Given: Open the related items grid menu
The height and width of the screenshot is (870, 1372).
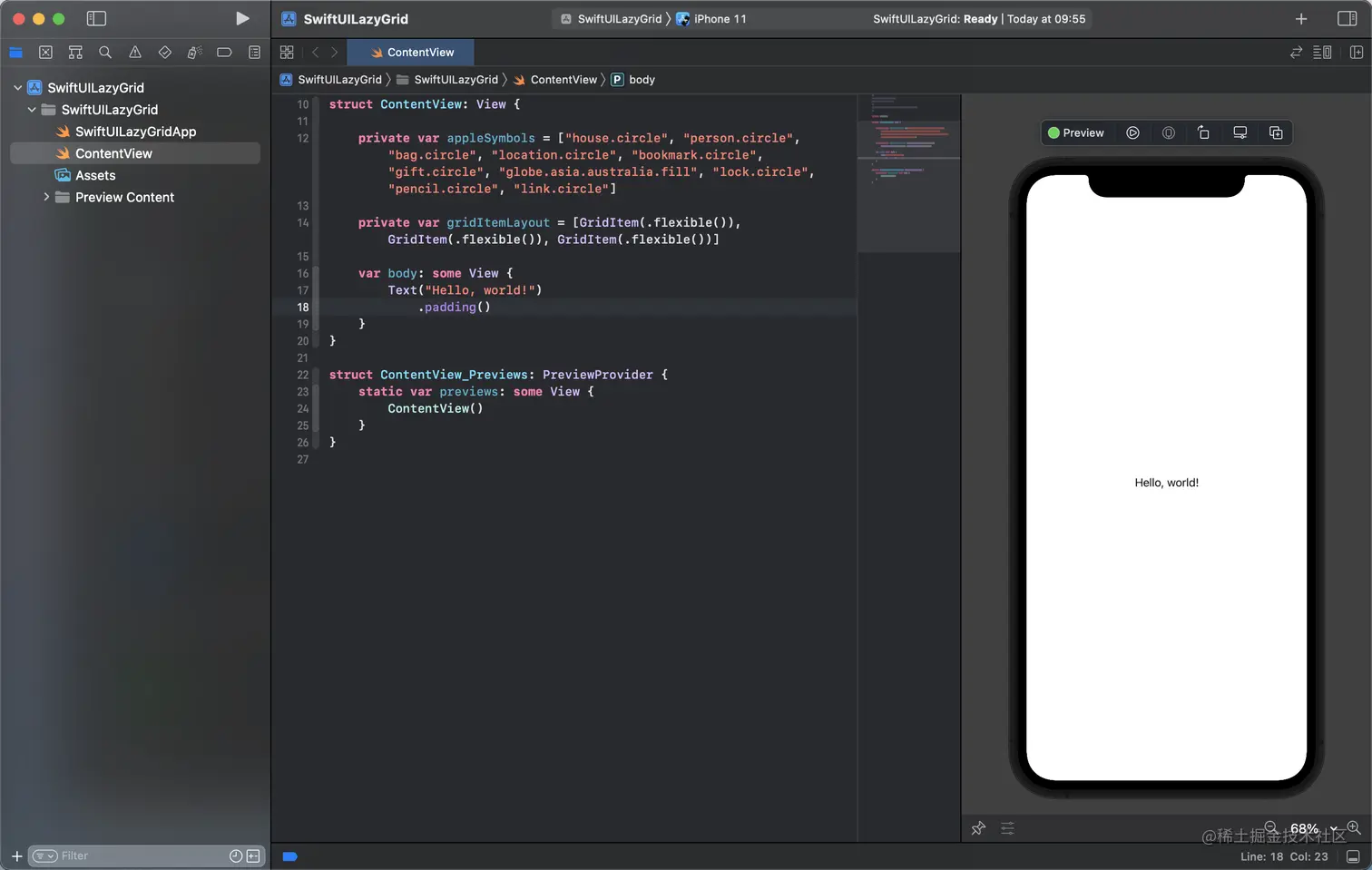Looking at the screenshot, I should [287, 53].
